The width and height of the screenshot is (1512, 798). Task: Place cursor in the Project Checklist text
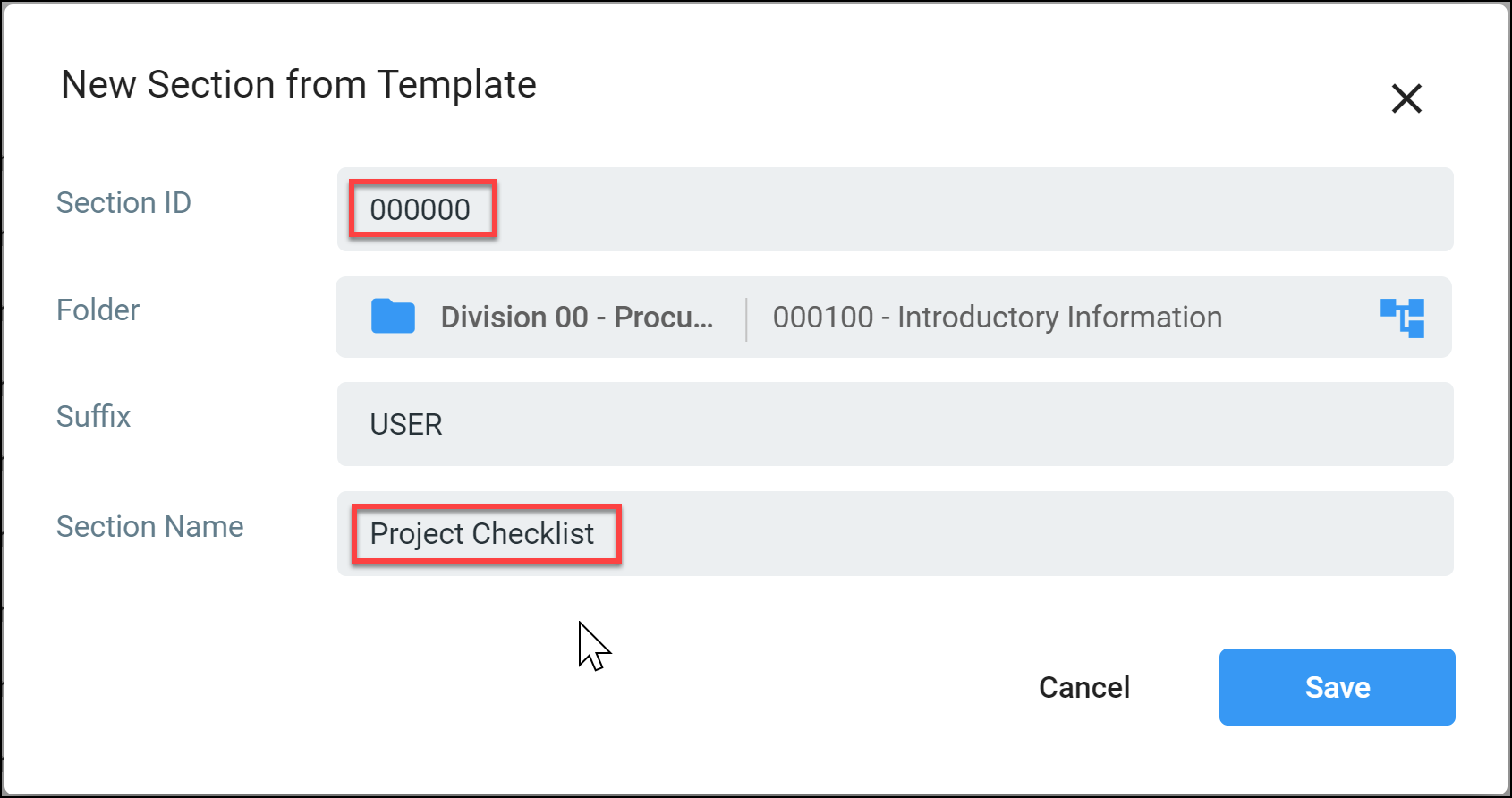(482, 533)
